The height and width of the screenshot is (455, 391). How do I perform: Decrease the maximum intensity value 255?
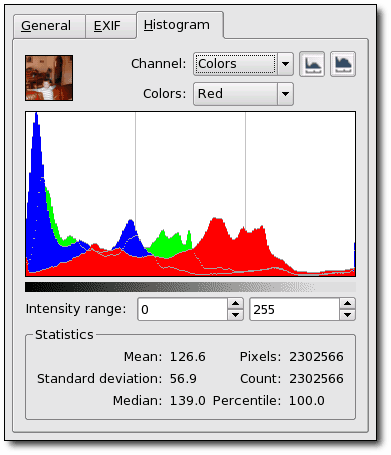(348, 315)
